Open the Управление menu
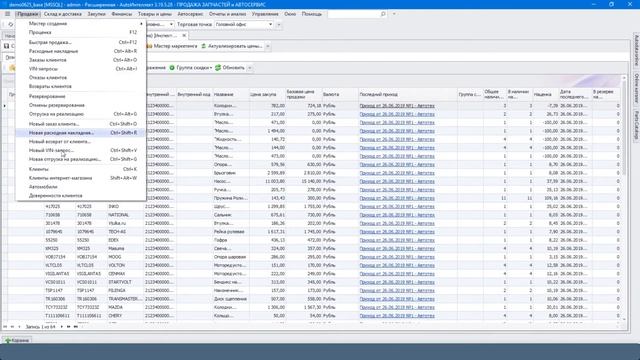Image resolution: width=640 pixels, height=360 pixels. (265, 14)
